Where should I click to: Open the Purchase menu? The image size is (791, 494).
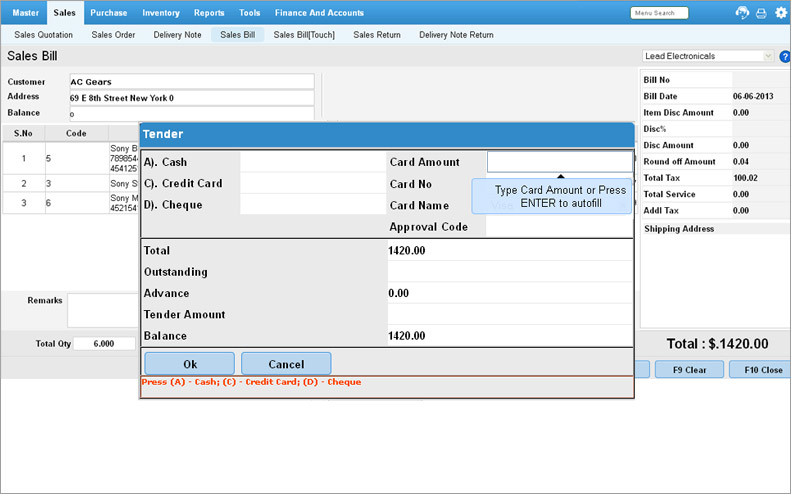click(108, 13)
